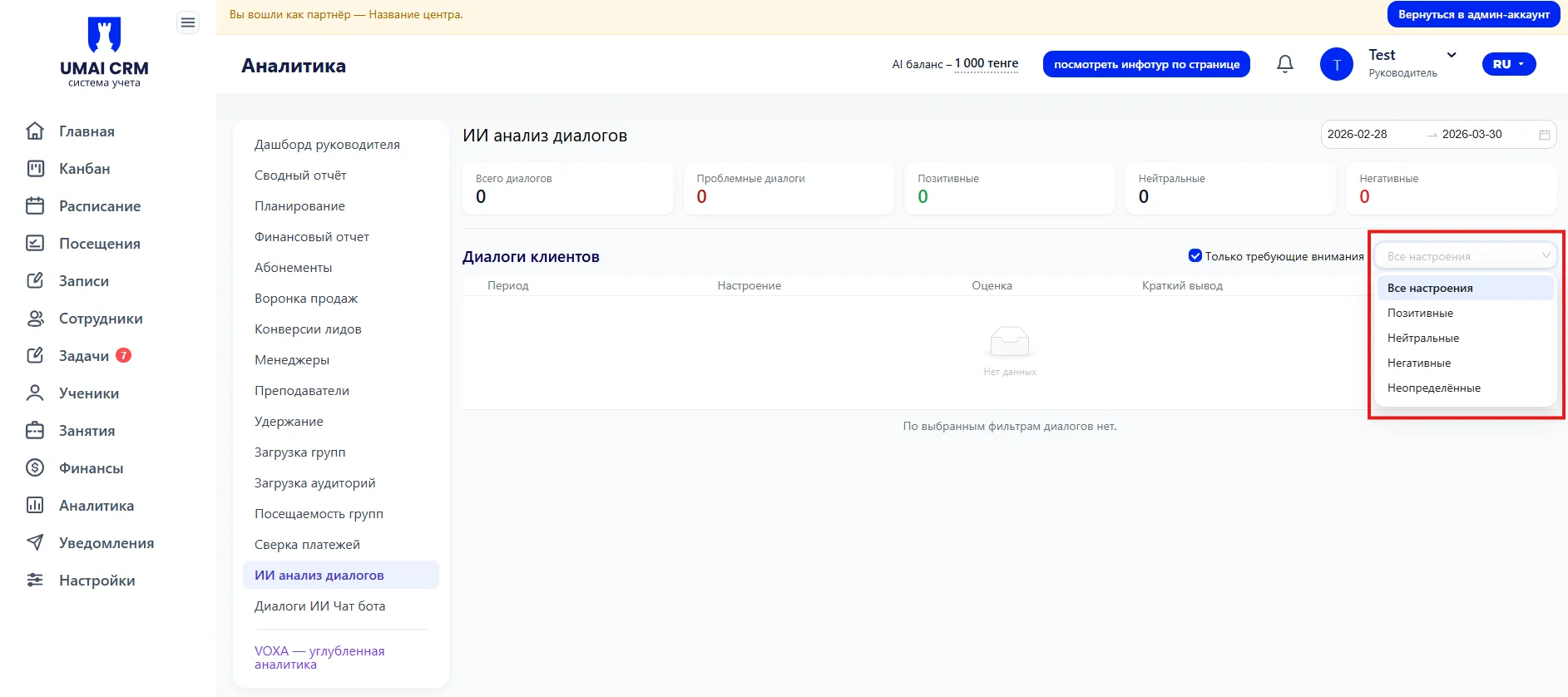The height and width of the screenshot is (697, 1568).
Task: Select Позитивные mood option
Action: 1465,313
